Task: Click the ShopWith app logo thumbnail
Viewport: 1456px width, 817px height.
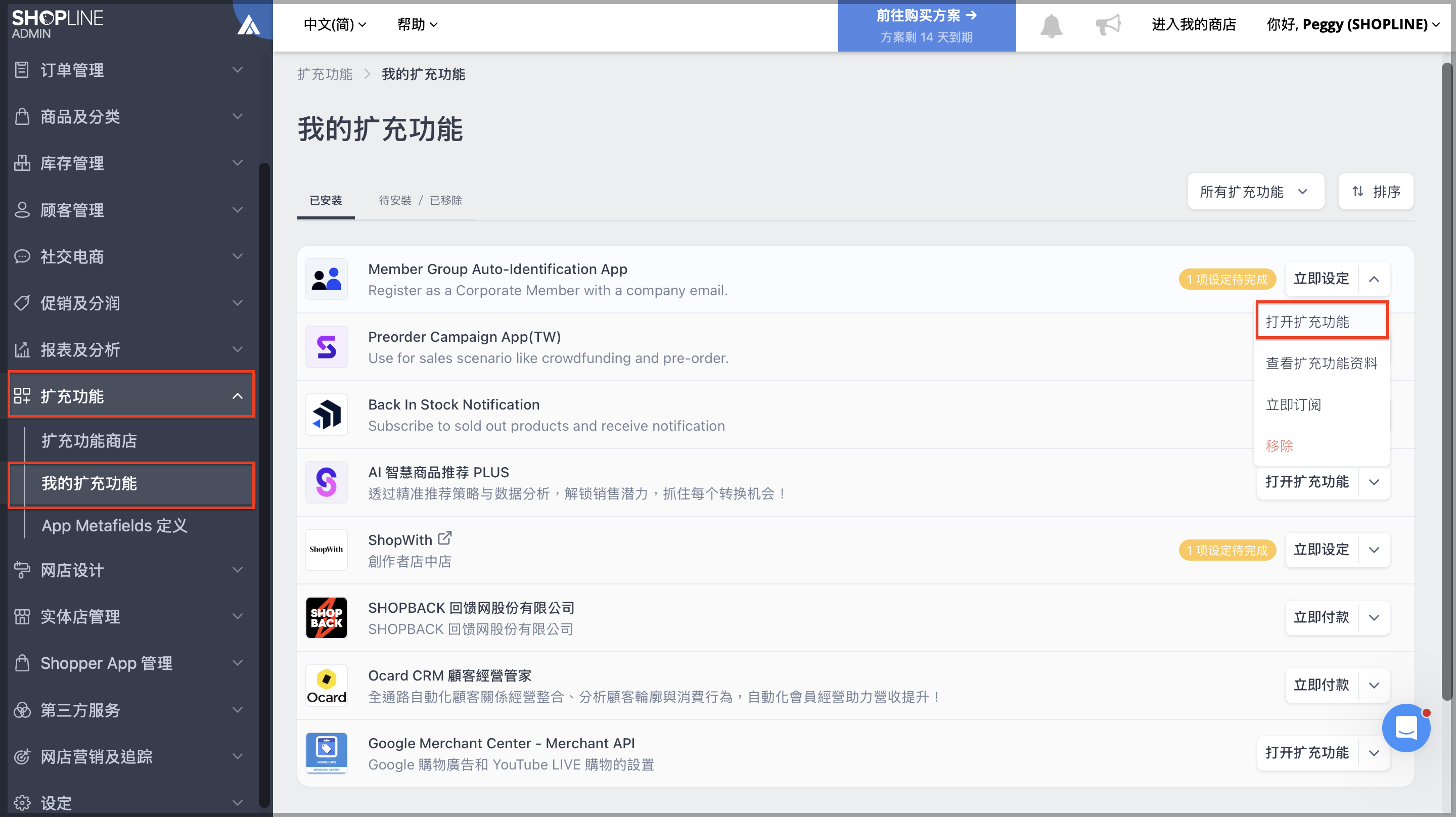Action: coord(327,550)
